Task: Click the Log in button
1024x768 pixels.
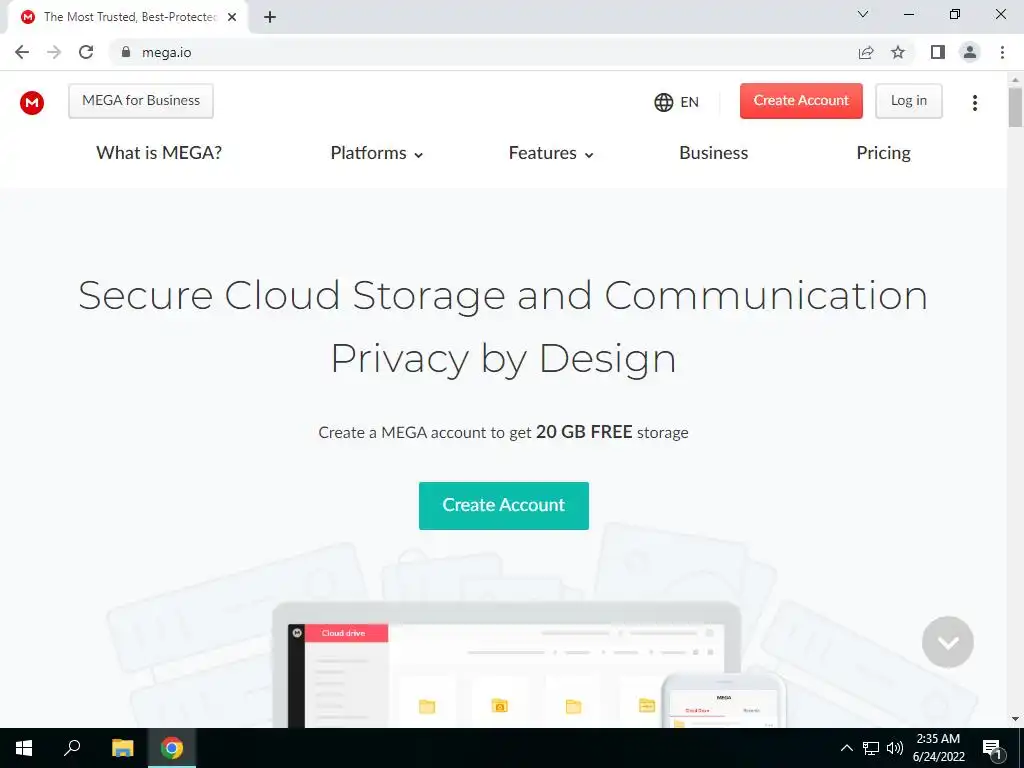Action: 909,101
